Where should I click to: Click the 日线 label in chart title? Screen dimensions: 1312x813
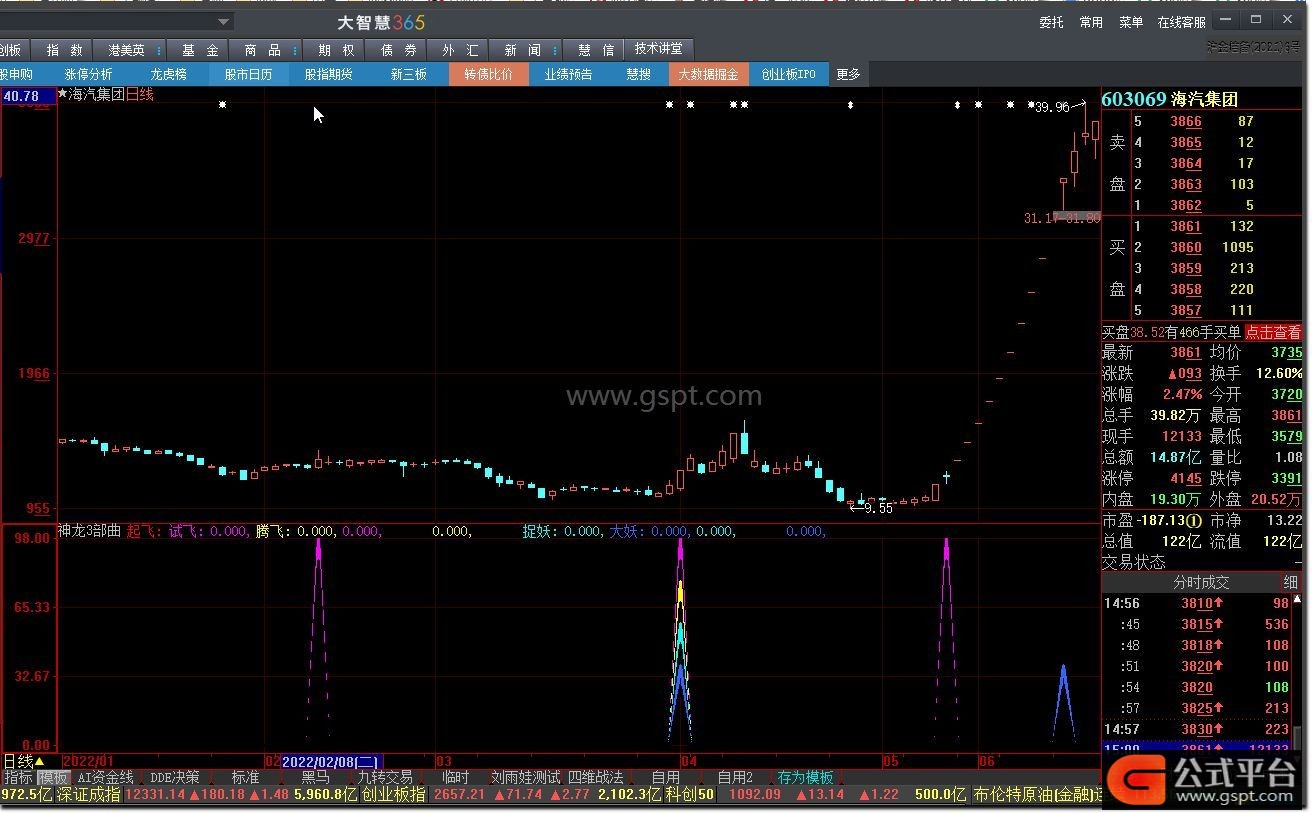pos(140,95)
